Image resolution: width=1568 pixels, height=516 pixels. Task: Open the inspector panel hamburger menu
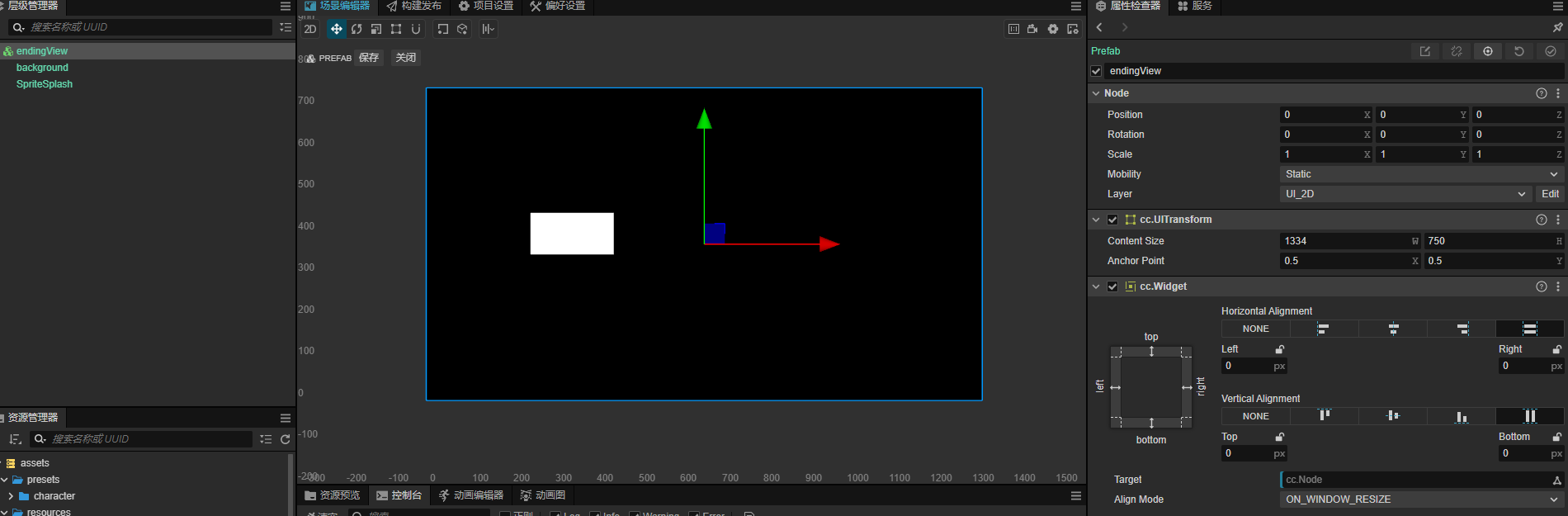[x=1558, y=7]
